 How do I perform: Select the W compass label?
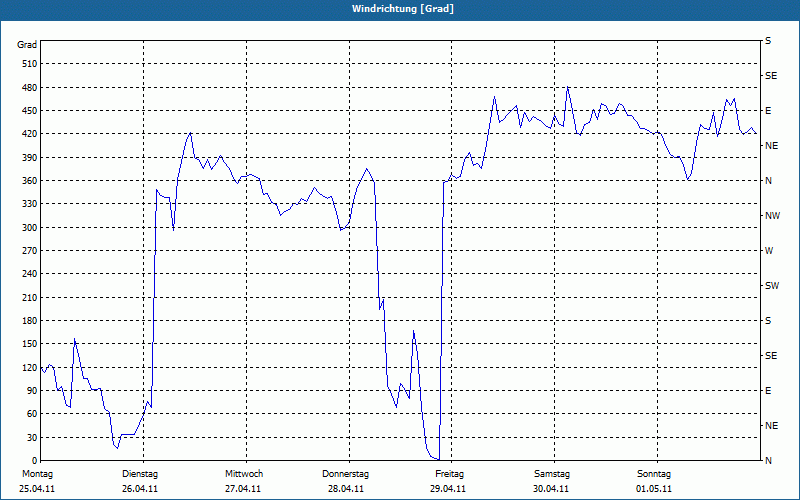click(769, 251)
